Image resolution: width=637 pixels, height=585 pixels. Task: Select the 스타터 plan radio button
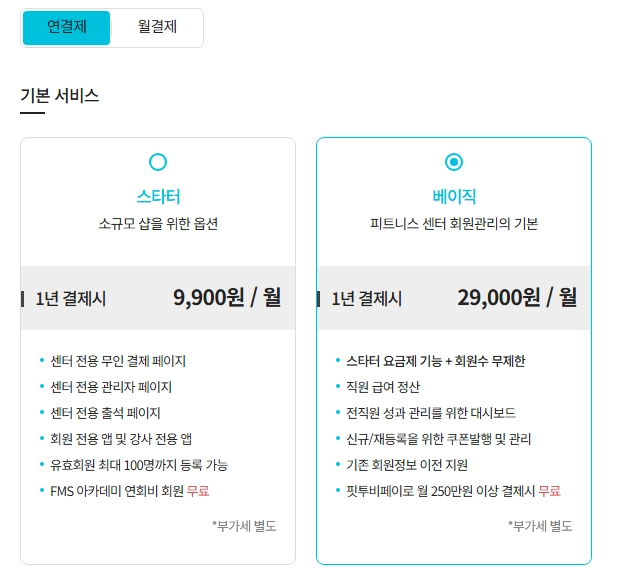pos(158,162)
